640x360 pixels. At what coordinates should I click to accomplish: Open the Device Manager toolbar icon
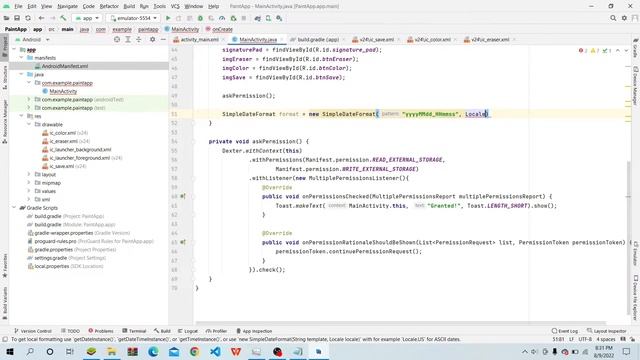click(x=268, y=18)
